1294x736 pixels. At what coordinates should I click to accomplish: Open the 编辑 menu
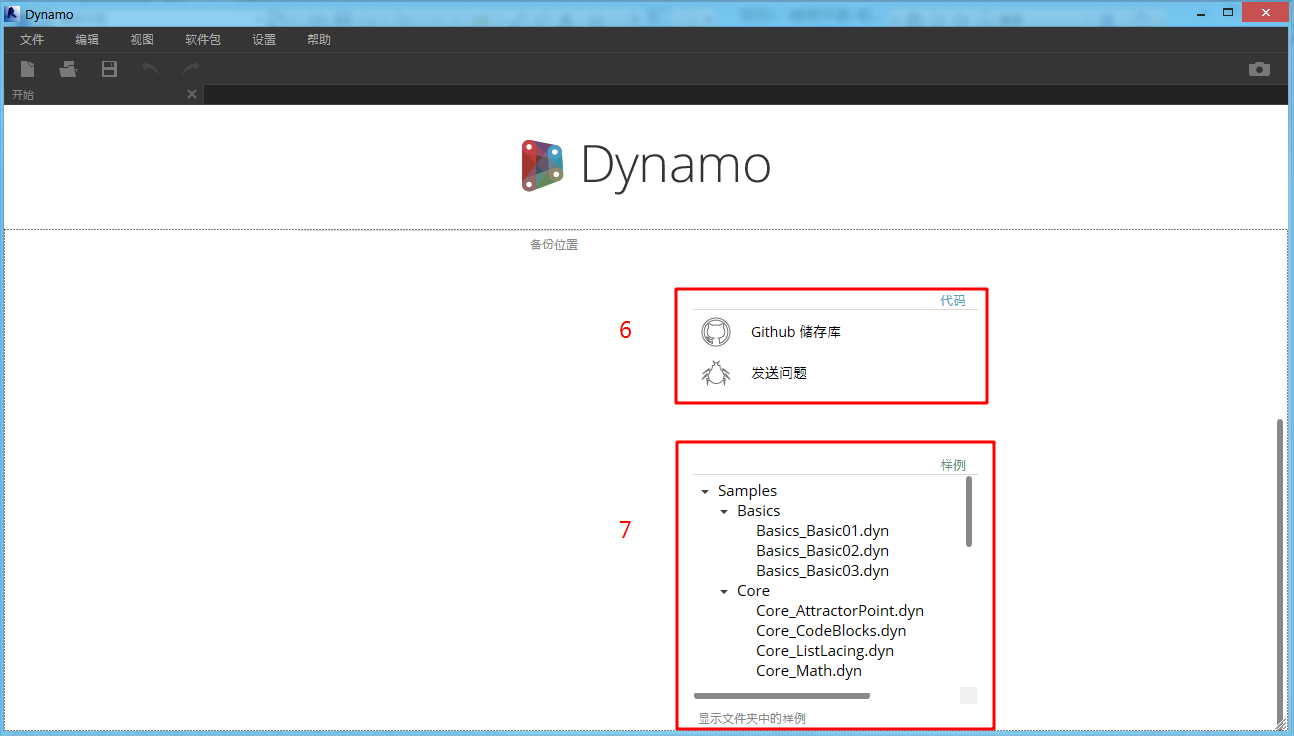click(87, 40)
